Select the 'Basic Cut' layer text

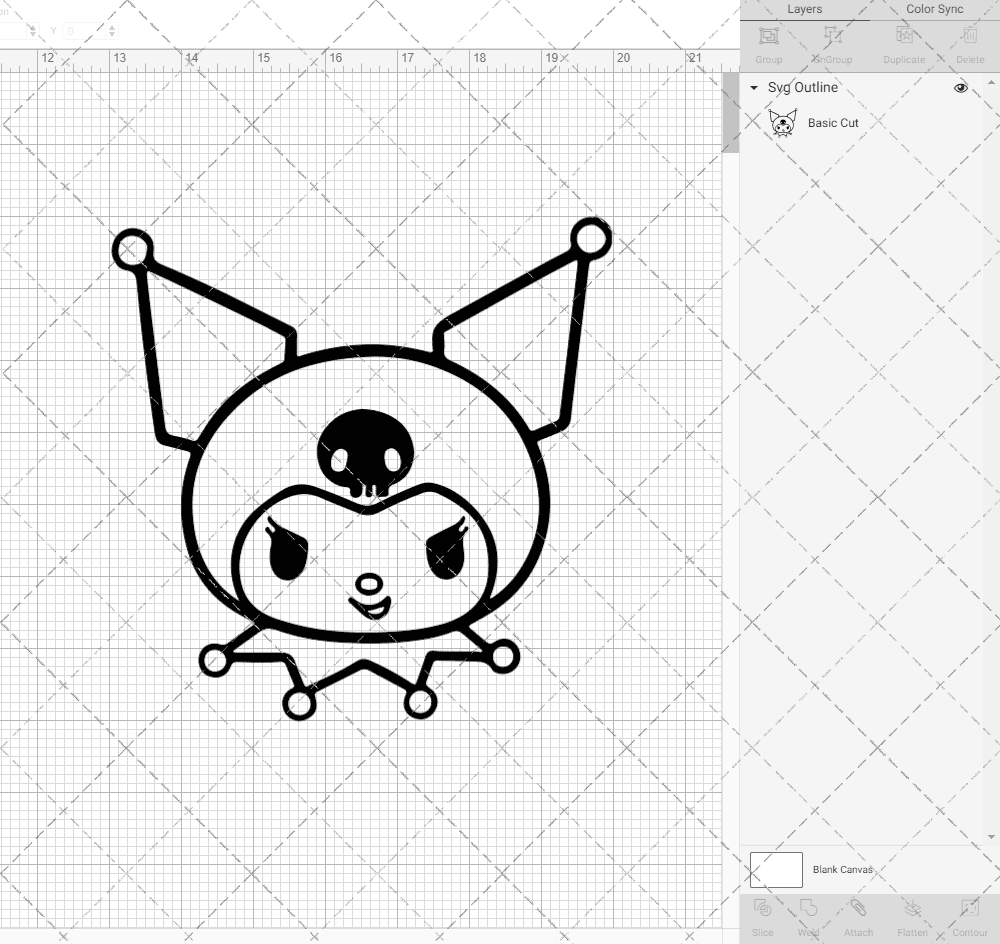point(833,123)
